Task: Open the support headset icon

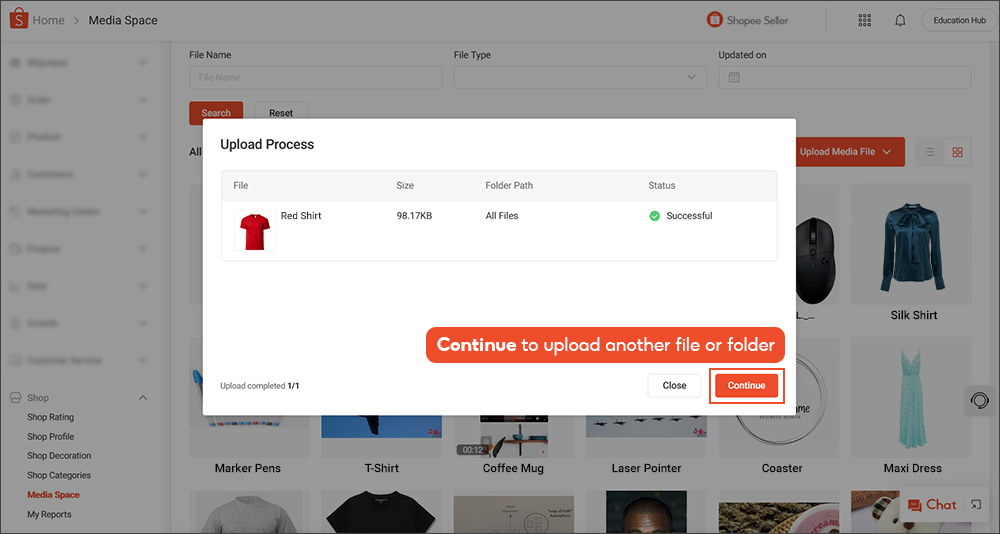Action: click(x=980, y=400)
